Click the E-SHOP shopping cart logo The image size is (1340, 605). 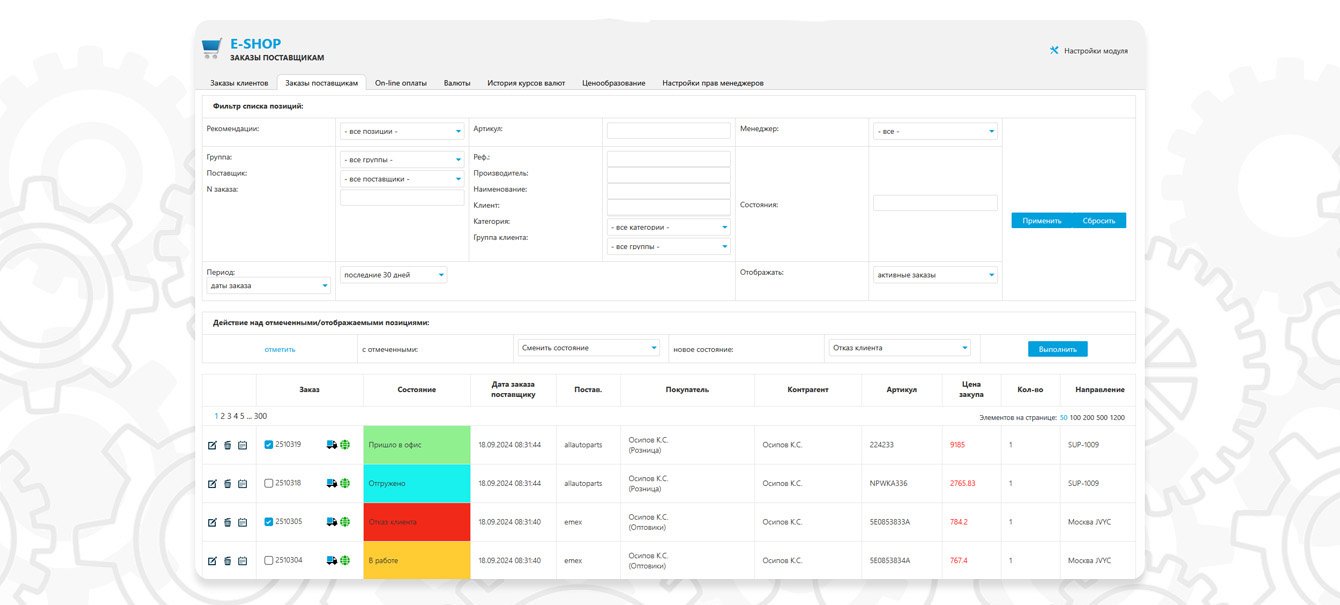(211, 49)
